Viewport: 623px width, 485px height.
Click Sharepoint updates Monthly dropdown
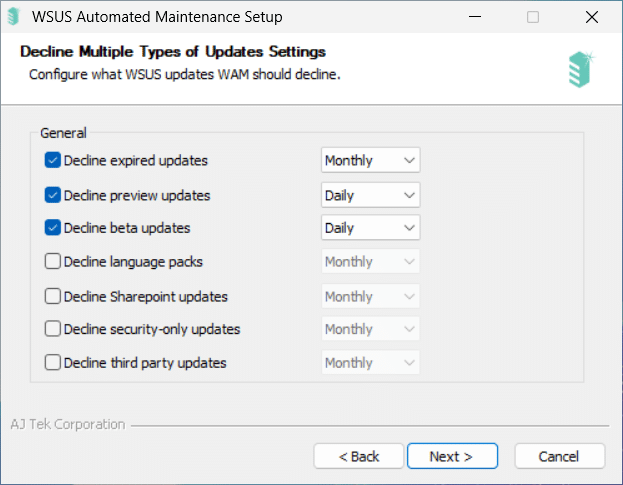(370, 296)
